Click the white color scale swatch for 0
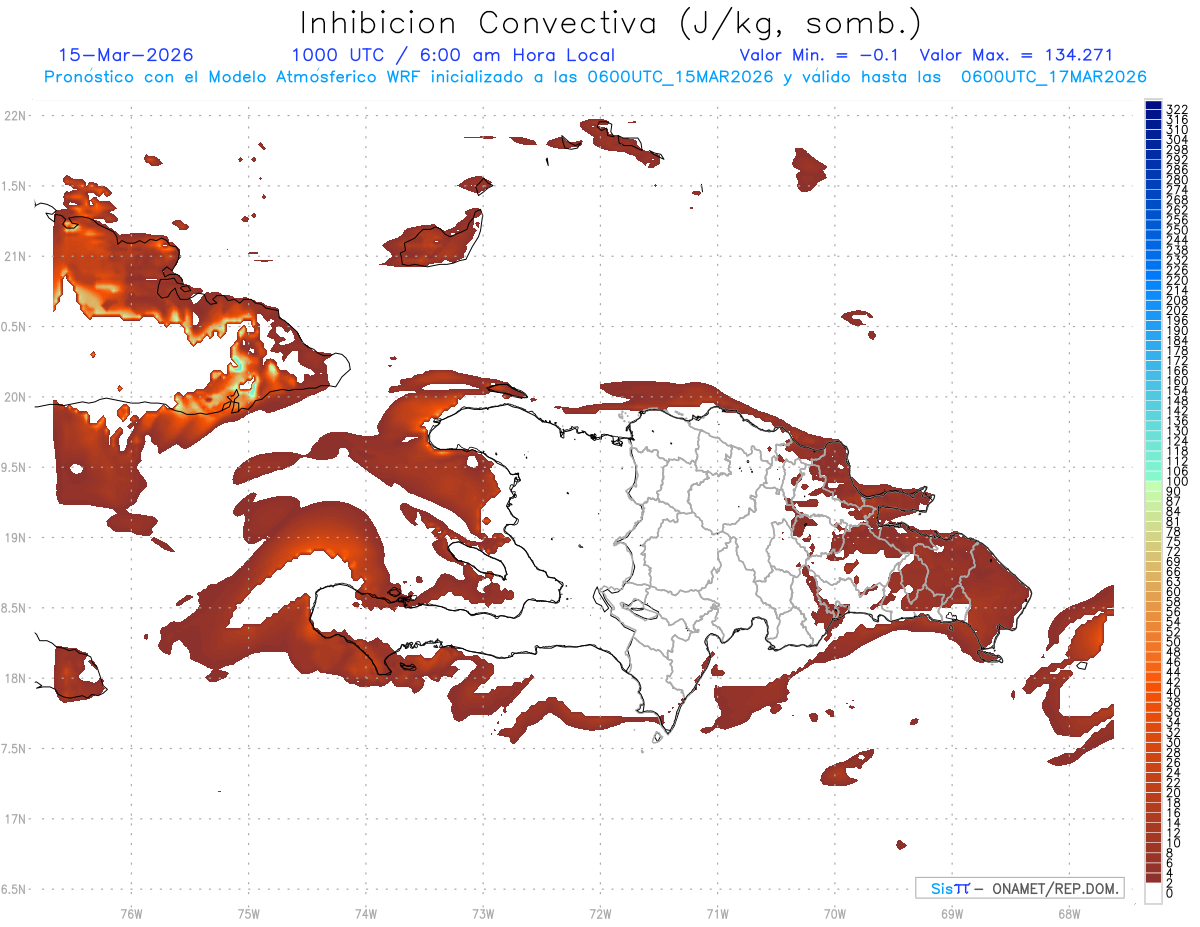1200x927 pixels. [1153, 893]
